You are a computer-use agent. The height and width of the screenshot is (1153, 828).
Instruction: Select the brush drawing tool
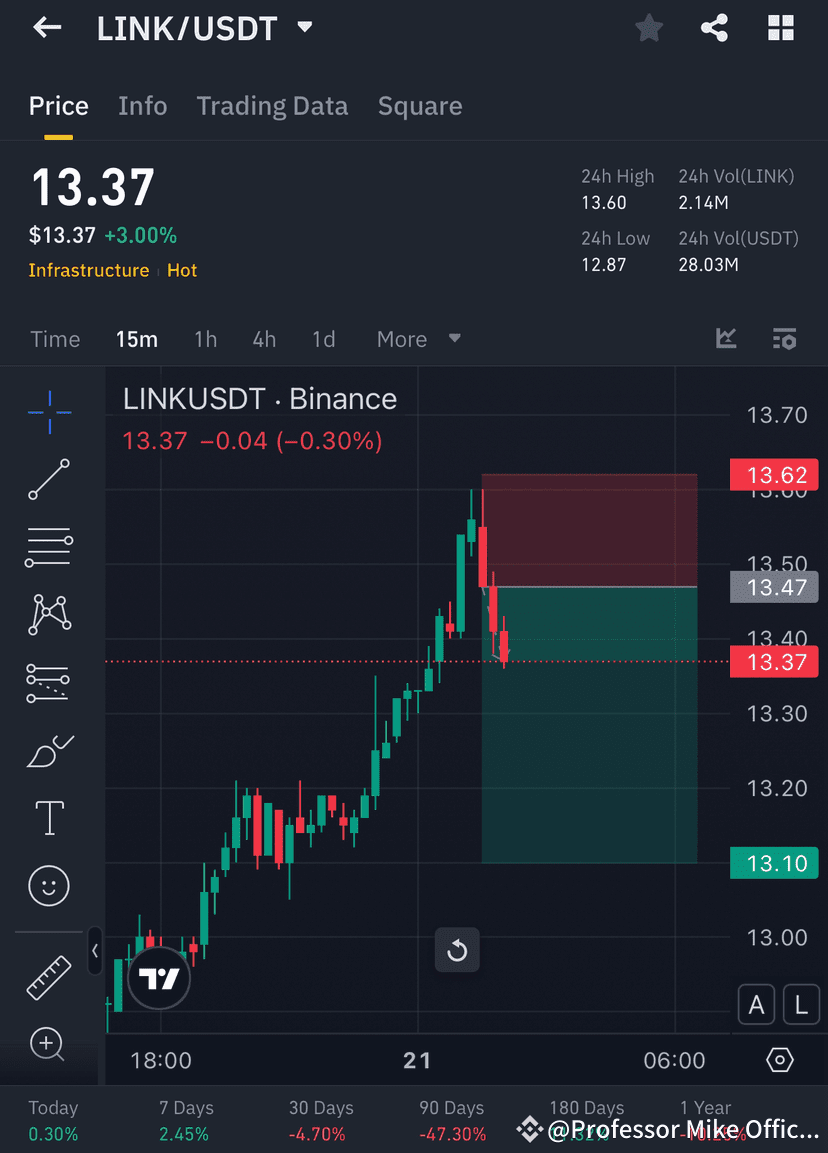[x=49, y=750]
